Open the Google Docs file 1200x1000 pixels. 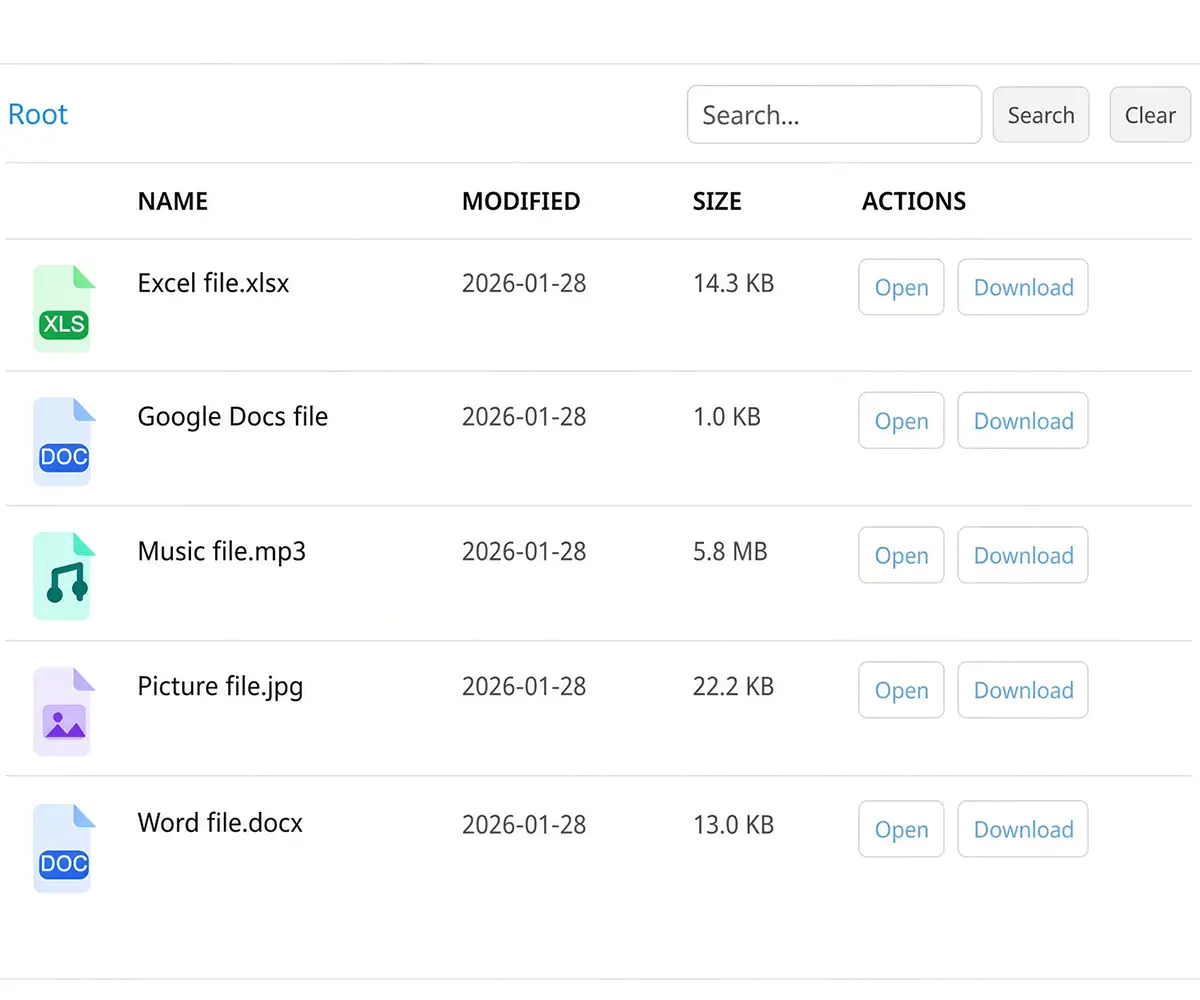901,421
